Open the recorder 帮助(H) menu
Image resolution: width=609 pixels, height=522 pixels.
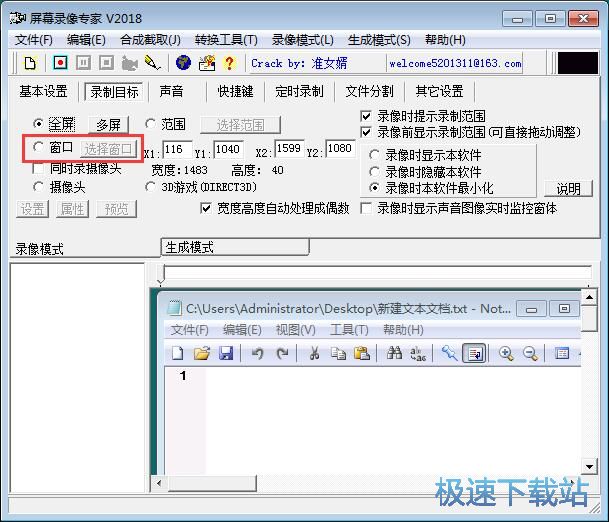[445, 40]
